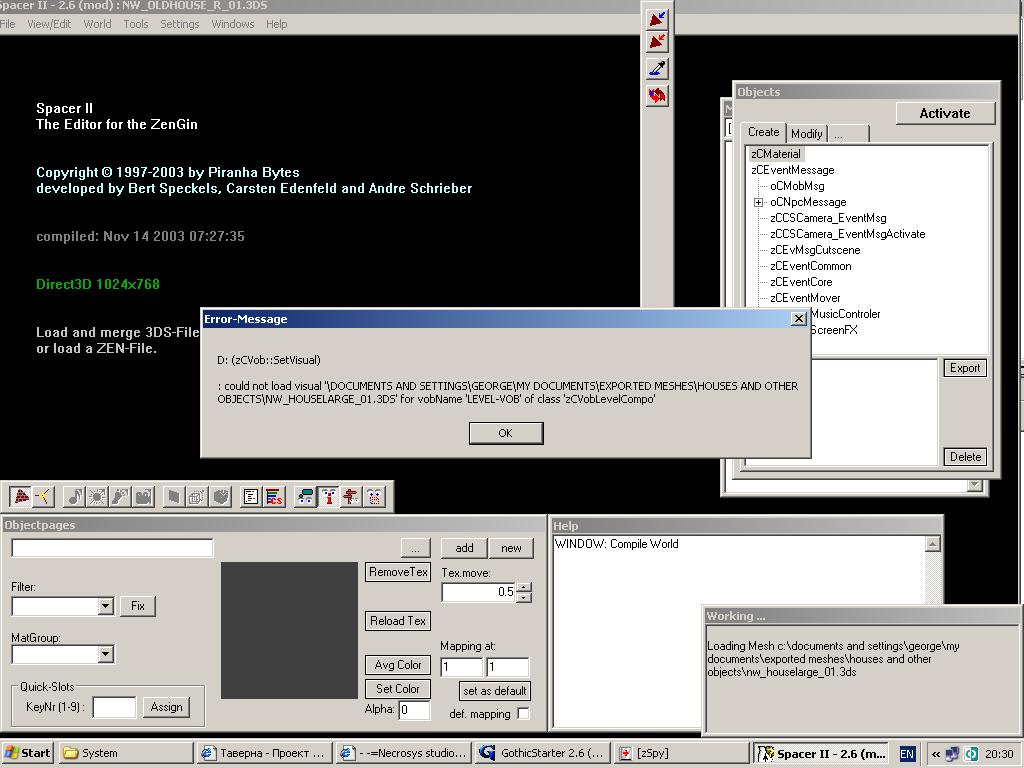
Task: Open the View/Edit menu
Action: (49, 24)
